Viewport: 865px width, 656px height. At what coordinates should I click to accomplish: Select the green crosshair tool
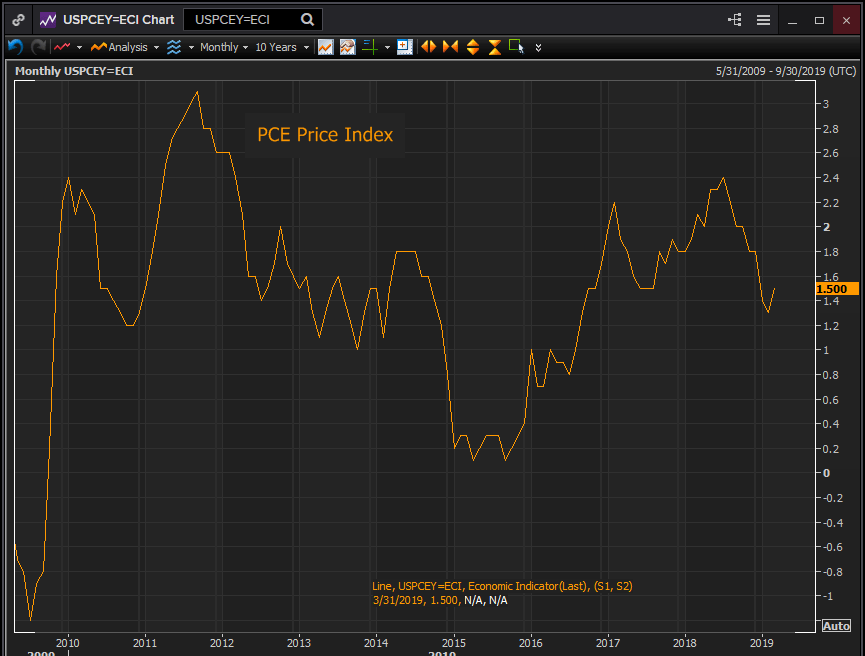coord(370,47)
